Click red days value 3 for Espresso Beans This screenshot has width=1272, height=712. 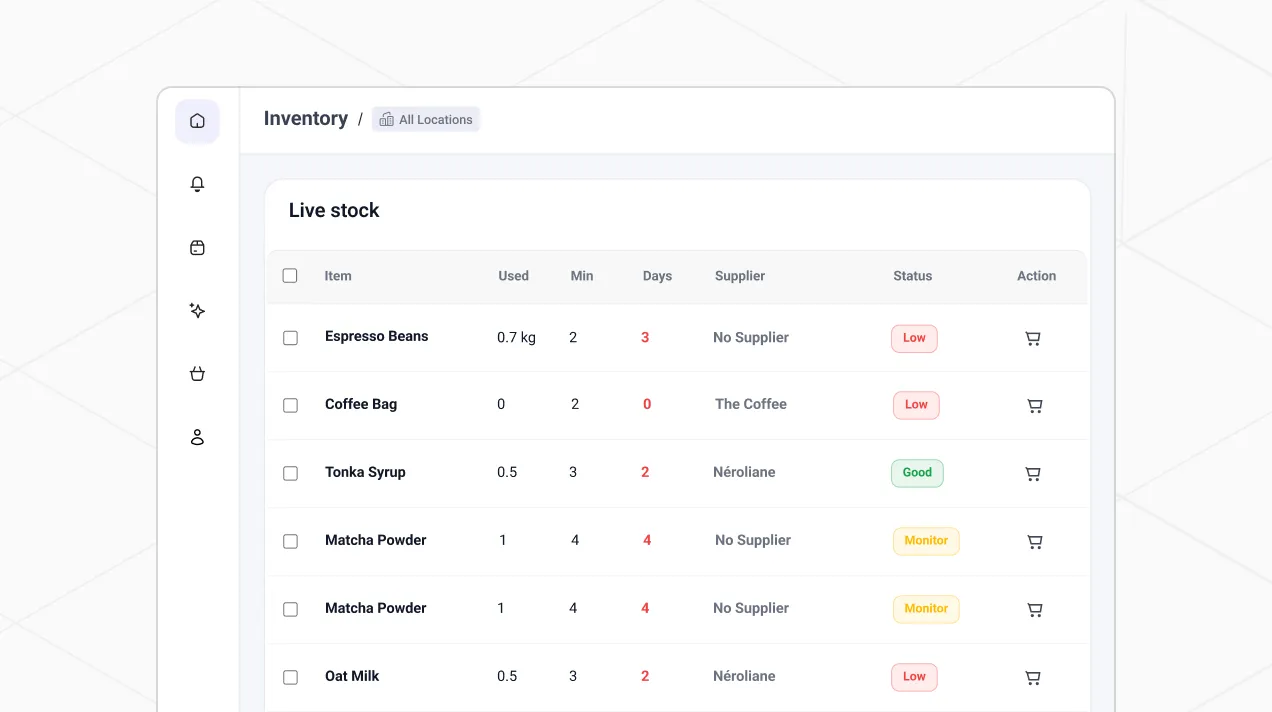[x=645, y=338]
